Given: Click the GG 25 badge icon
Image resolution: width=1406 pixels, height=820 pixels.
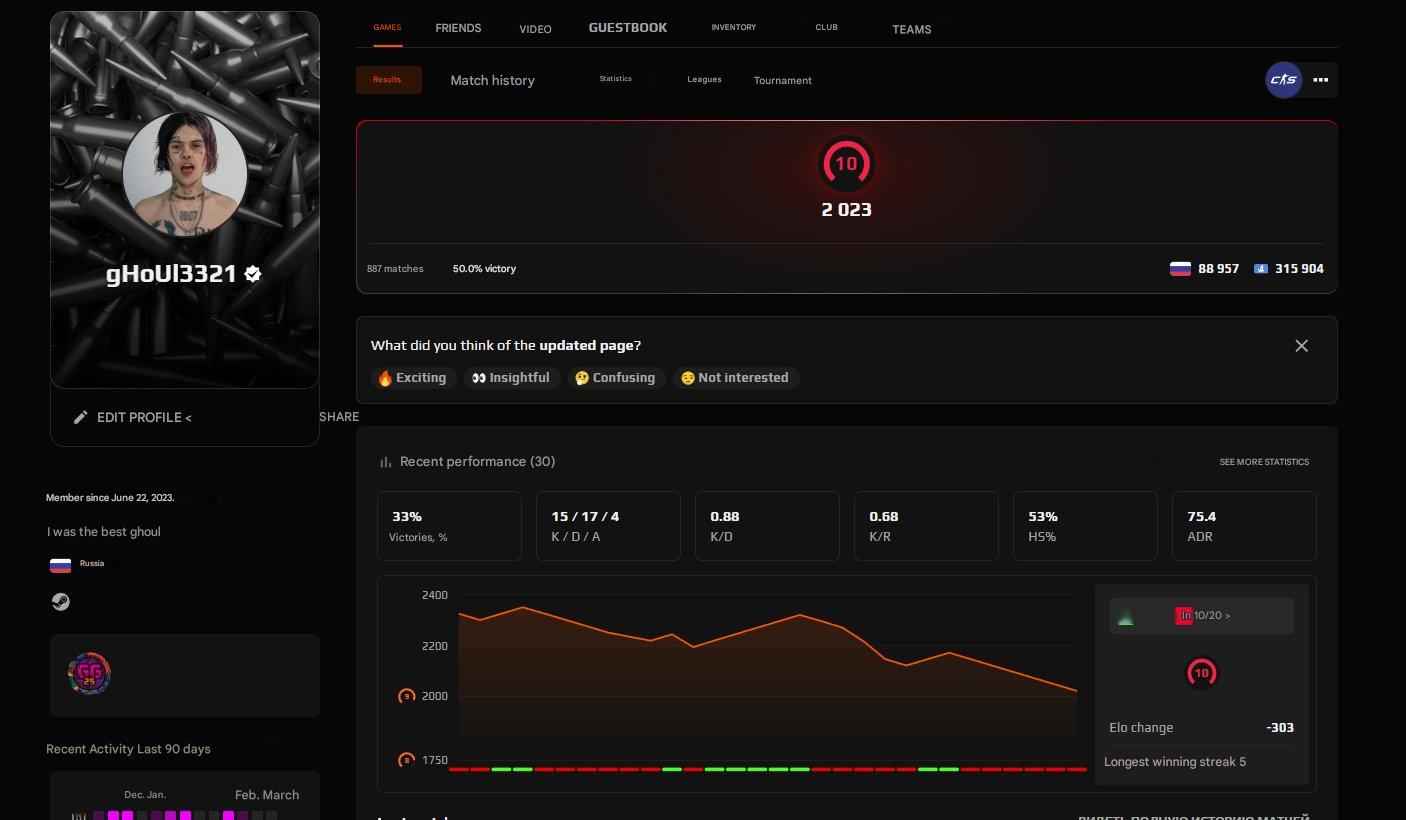Looking at the screenshot, I should (x=89, y=673).
